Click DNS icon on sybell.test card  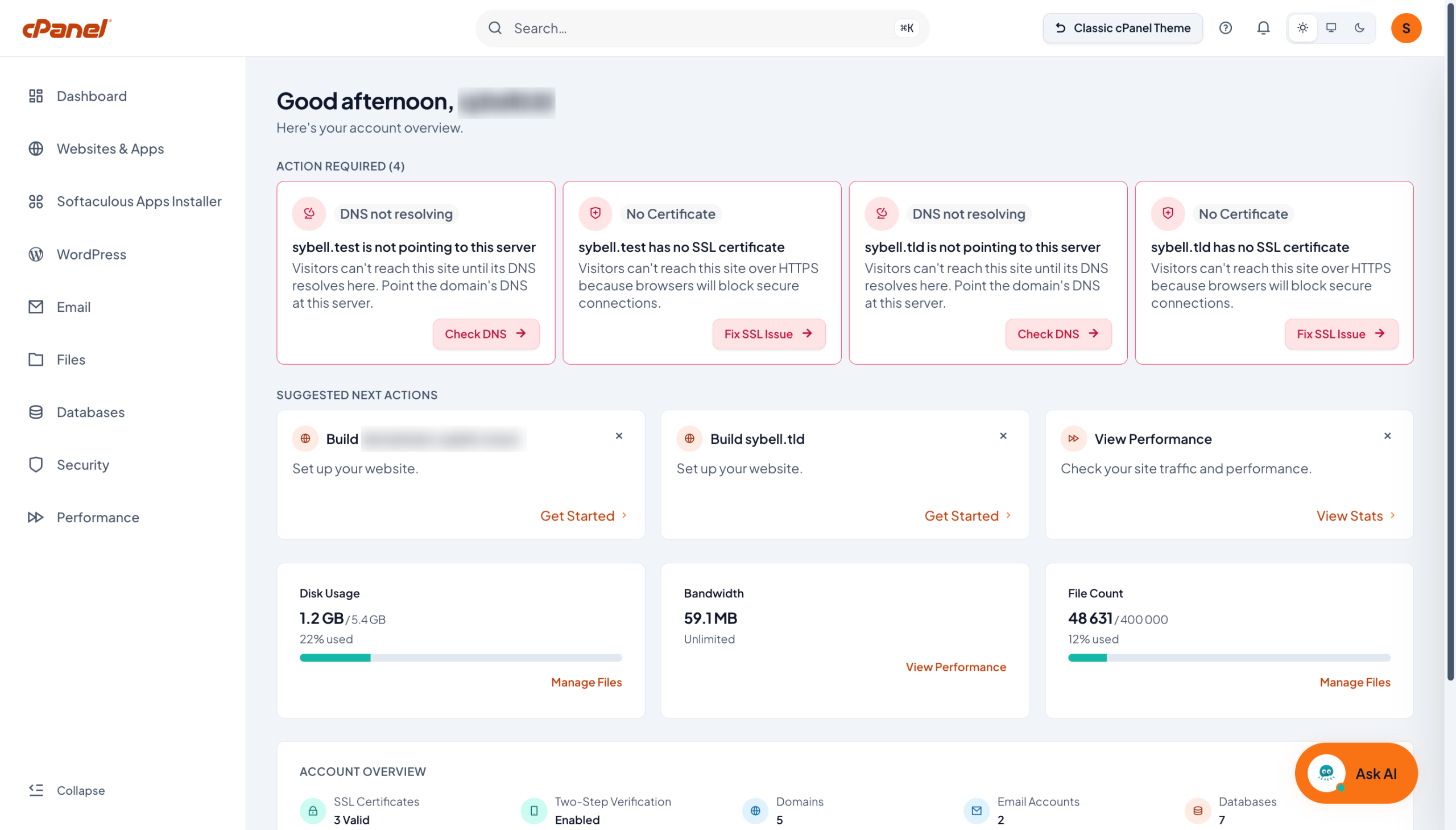click(309, 214)
